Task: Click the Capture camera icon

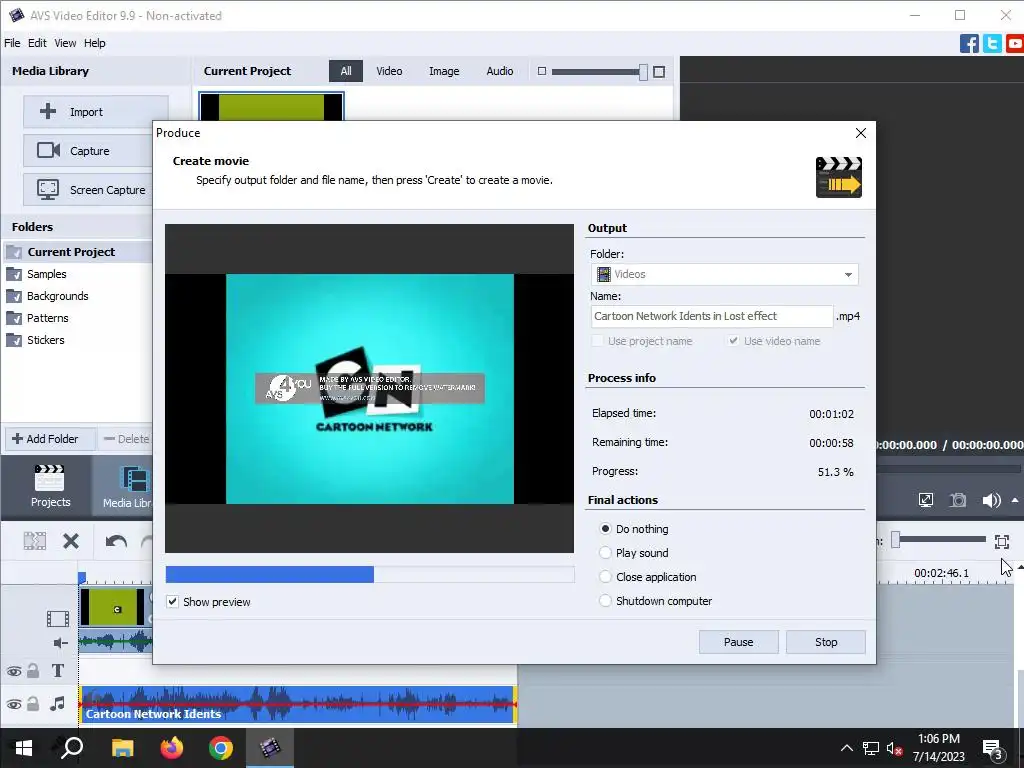Action: click(x=48, y=150)
